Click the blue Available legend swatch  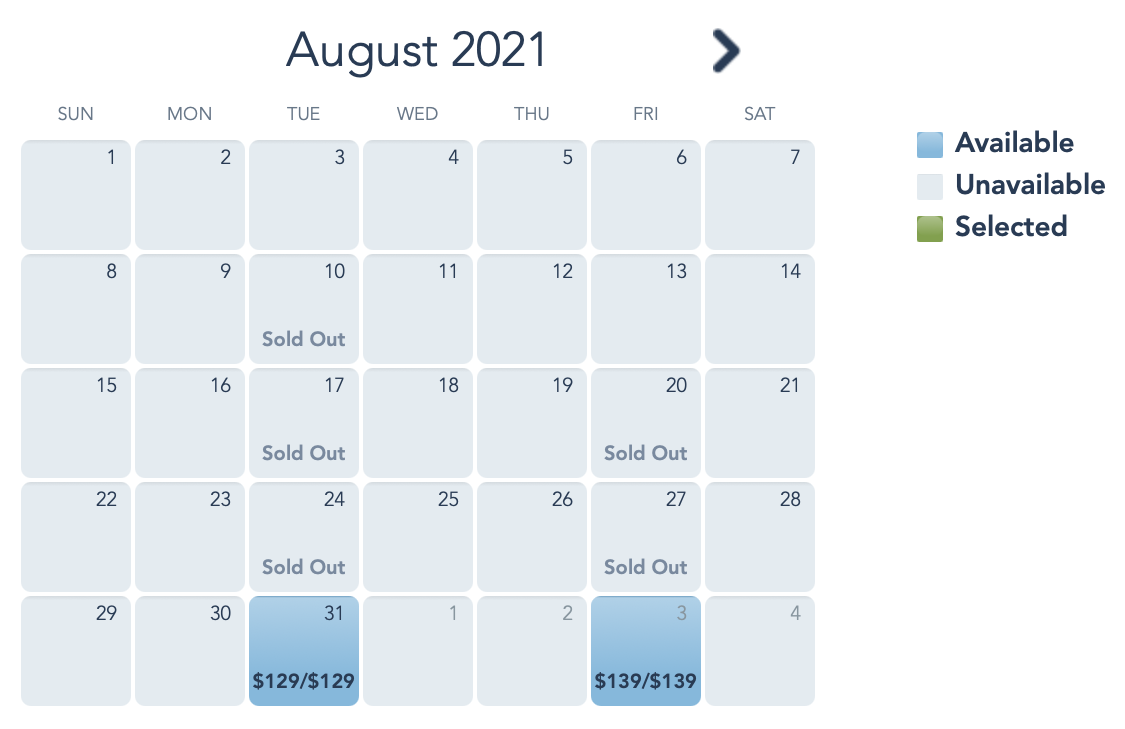[x=930, y=144]
